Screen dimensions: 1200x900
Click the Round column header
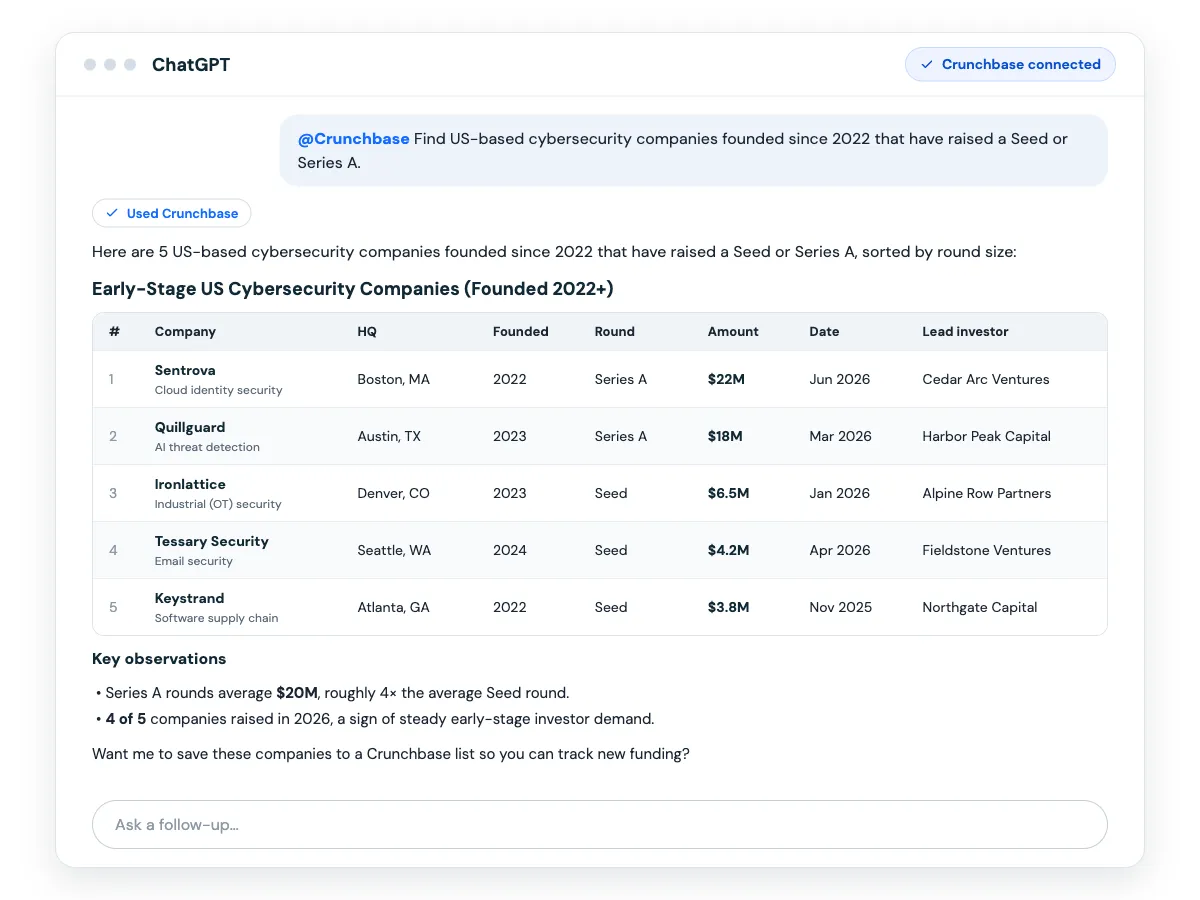615,331
